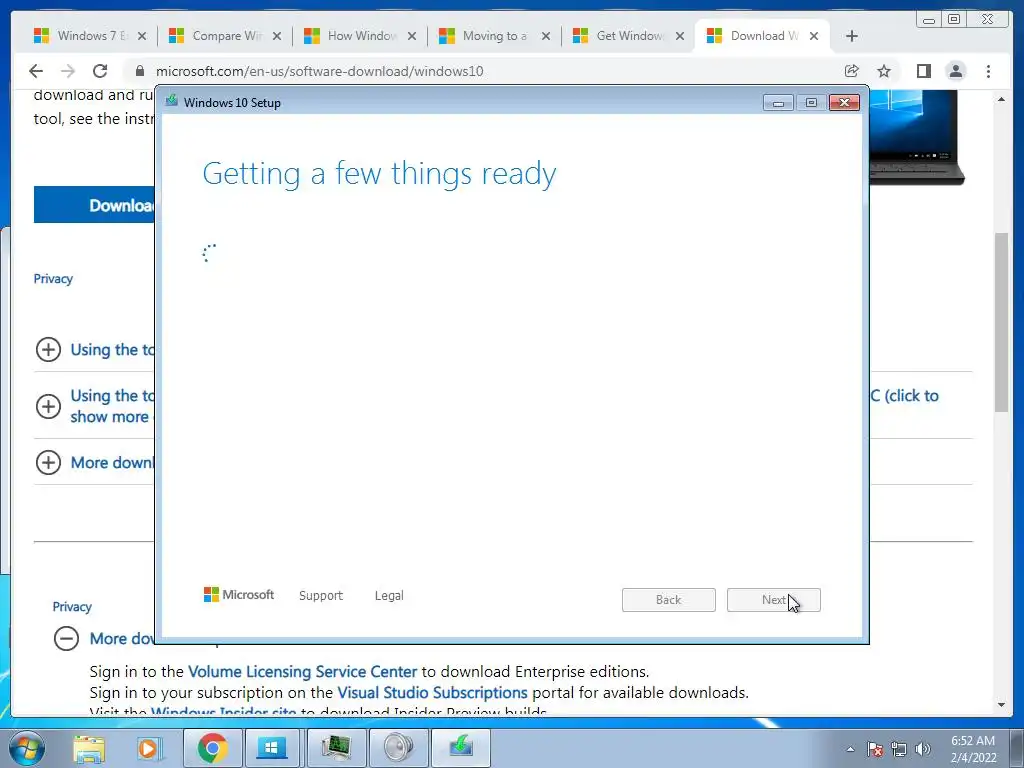Close the 'Compare Wi' tab
Image resolution: width=1024 pixels, height=768 pixels.
point(277,36)
